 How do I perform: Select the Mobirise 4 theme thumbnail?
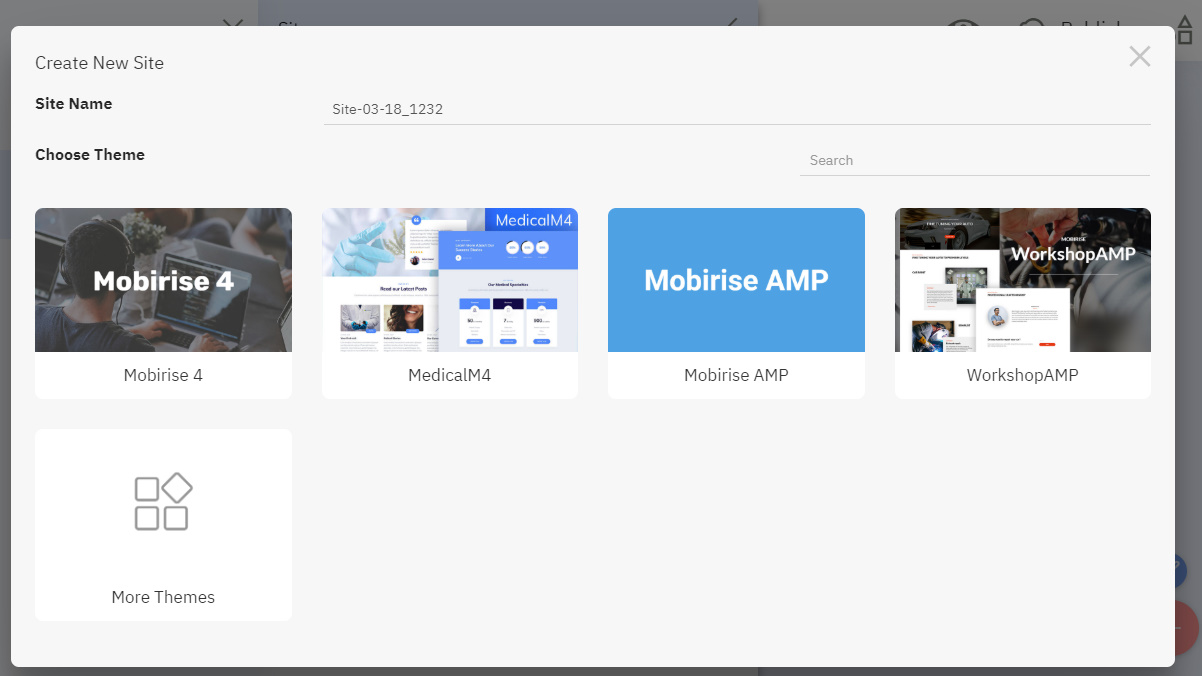pos(163,280)
